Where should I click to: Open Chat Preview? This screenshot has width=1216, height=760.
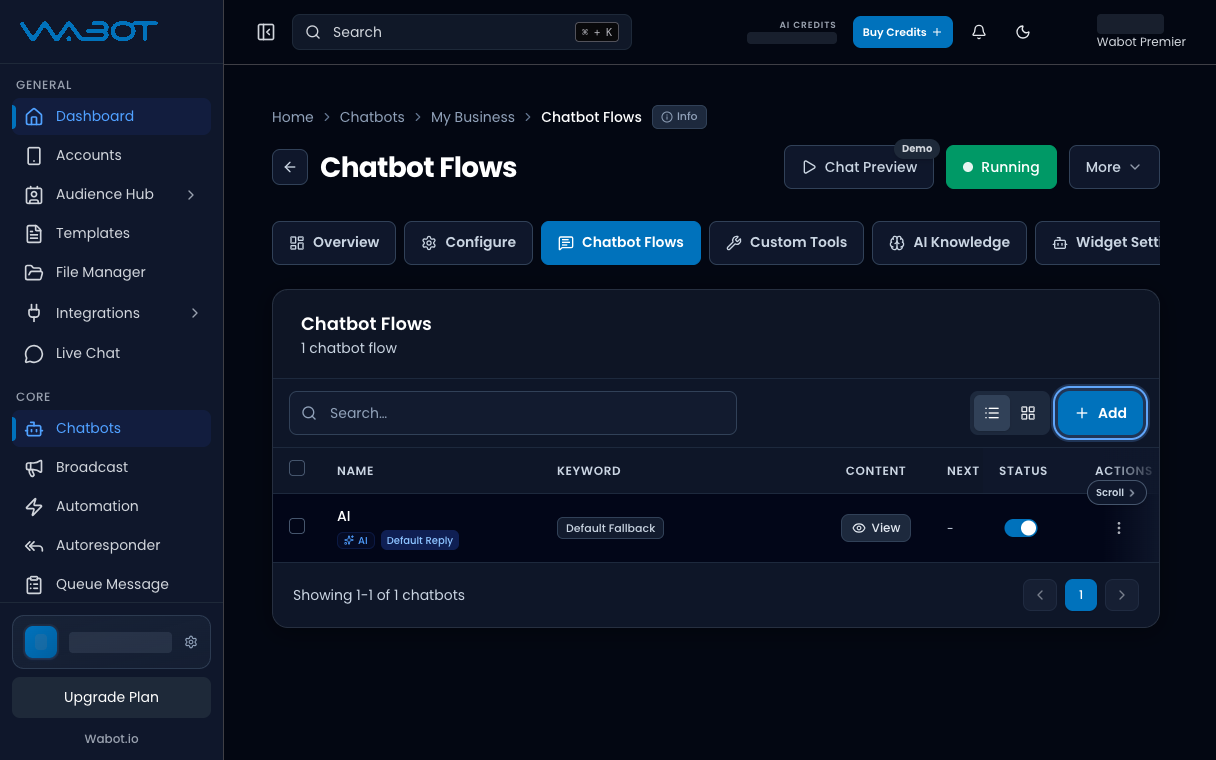point(859,167)
